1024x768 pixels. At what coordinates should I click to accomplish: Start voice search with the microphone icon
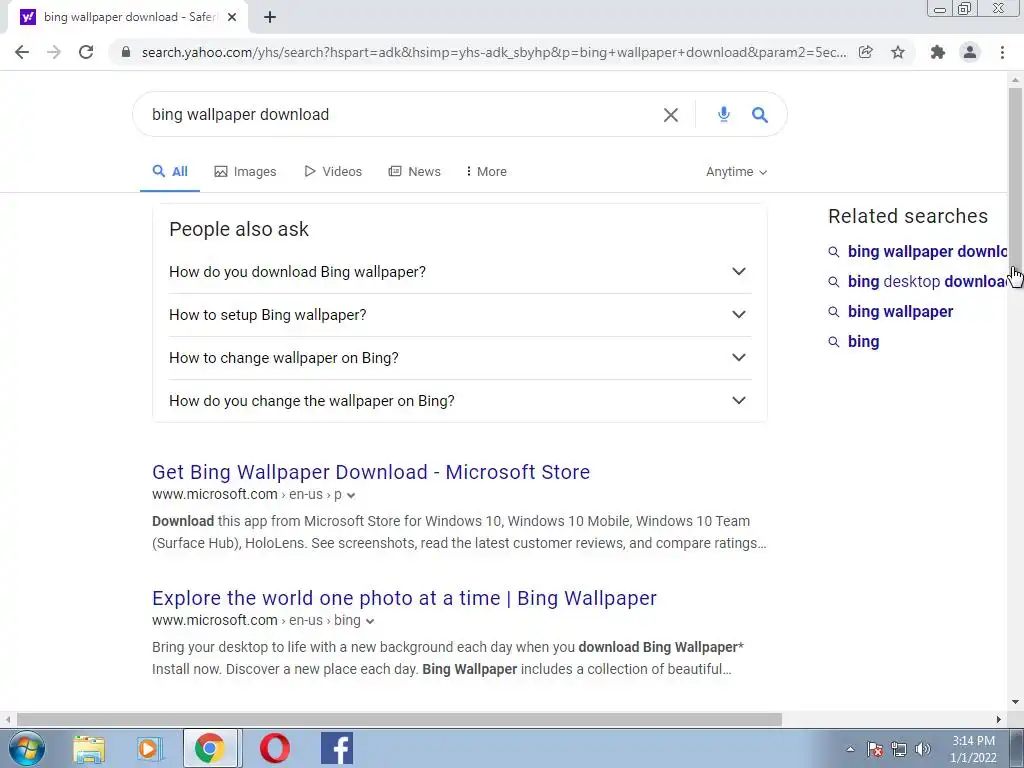724,115
